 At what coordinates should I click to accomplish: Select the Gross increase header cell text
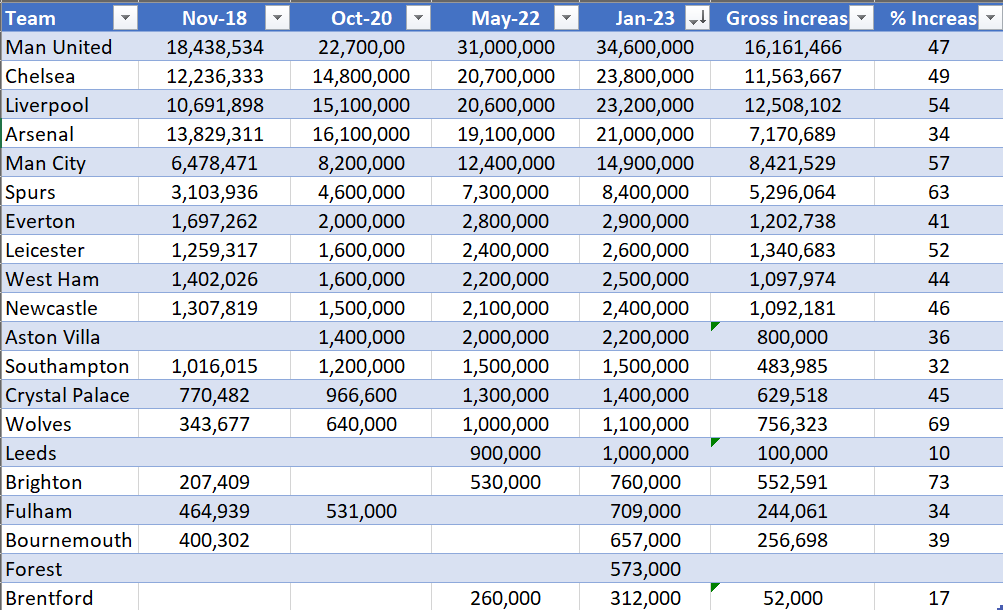(x=787, y=19)
